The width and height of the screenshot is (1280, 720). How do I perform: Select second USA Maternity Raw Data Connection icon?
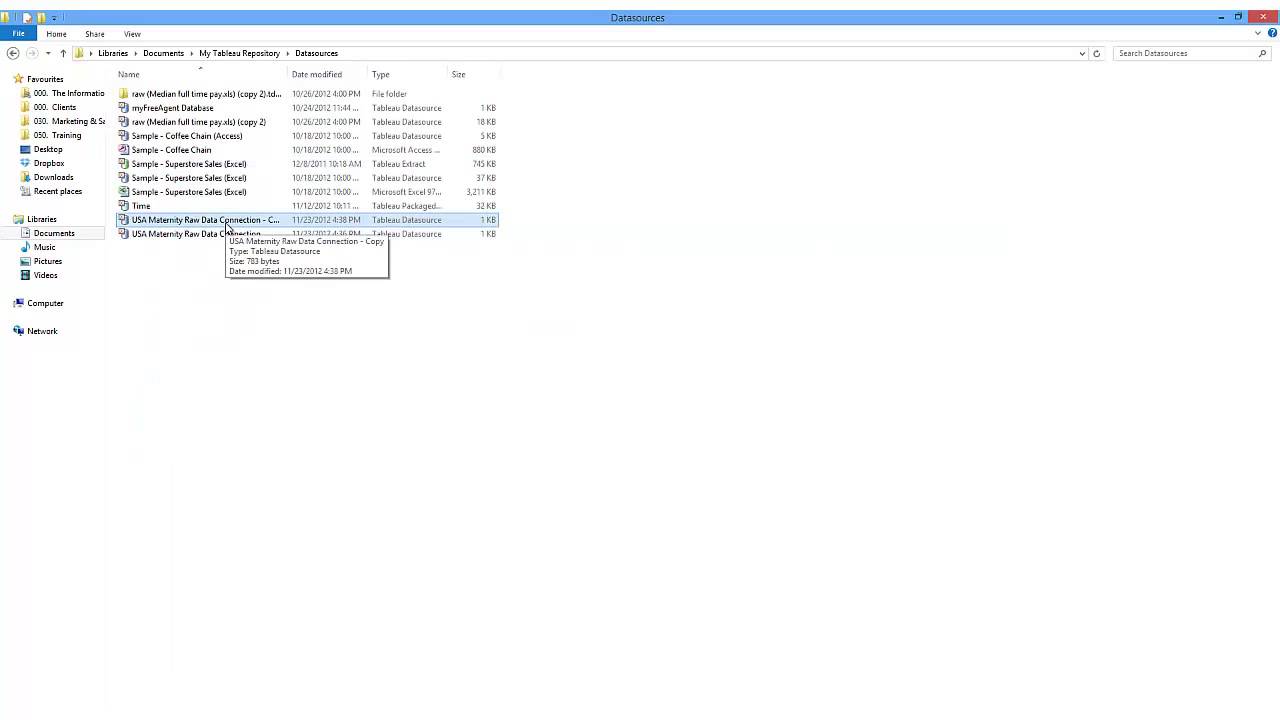coord(124,234)
